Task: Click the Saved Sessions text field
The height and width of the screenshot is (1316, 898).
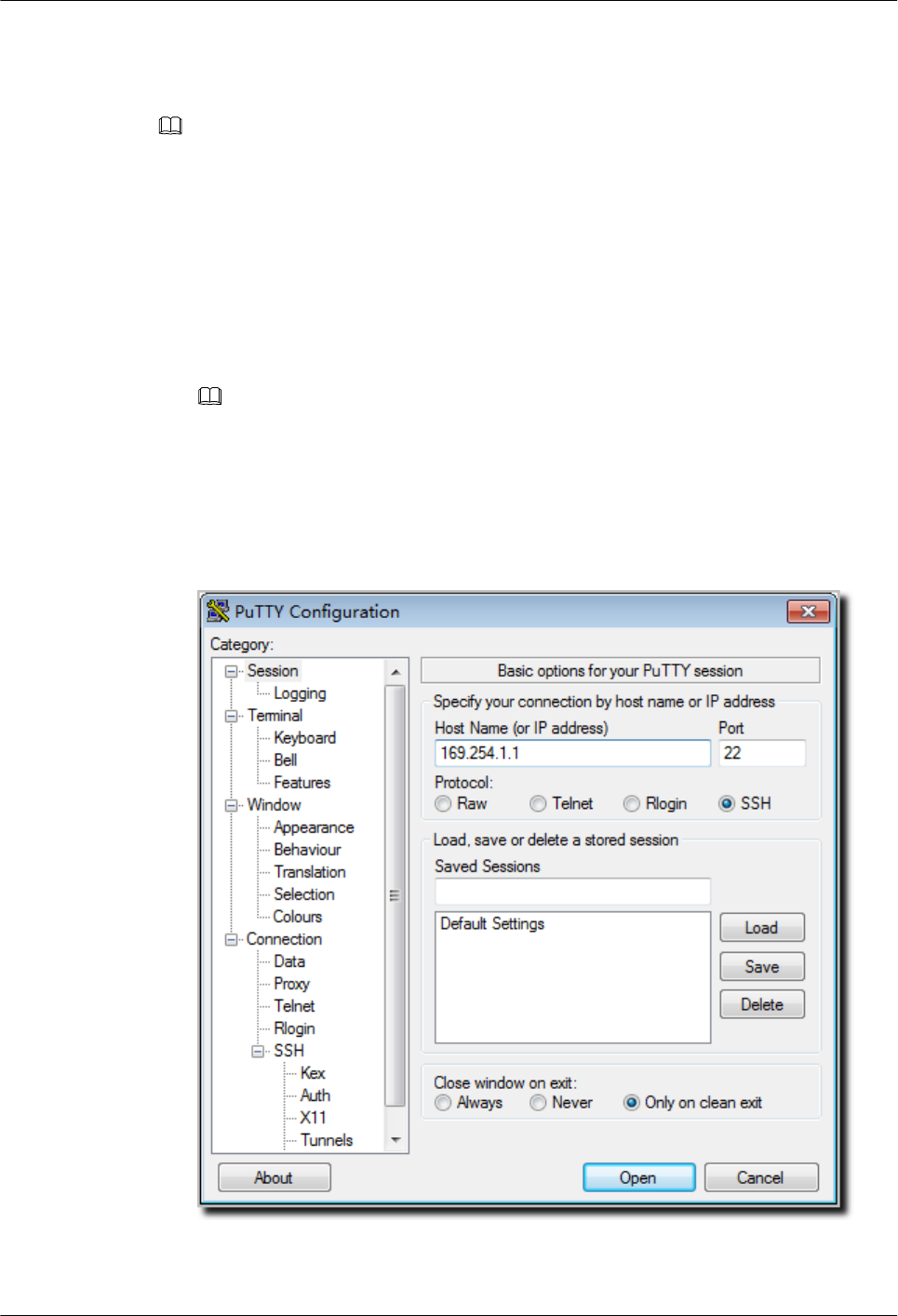Action: [572, 892]
